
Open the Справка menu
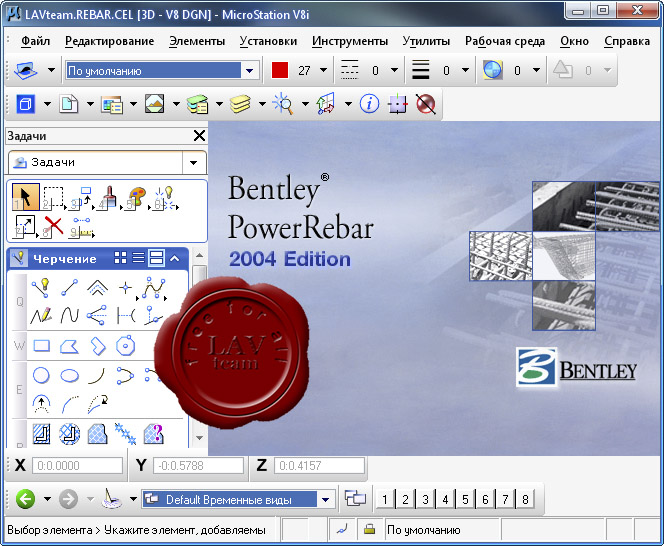pyautogui.click(x=627, y=41)
